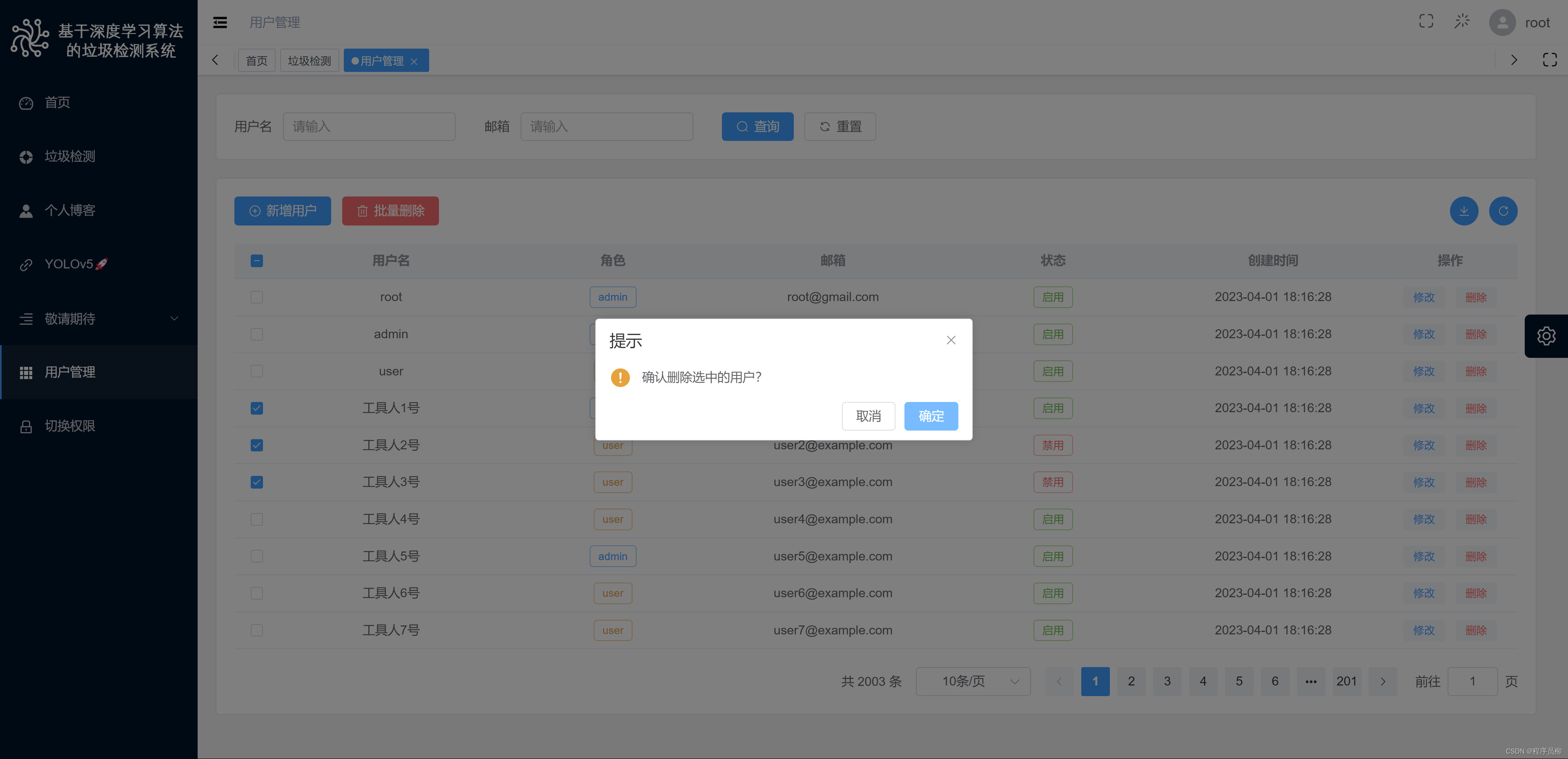
Task: Uncheck the box for 工具人2号
Action: [257, 445]
